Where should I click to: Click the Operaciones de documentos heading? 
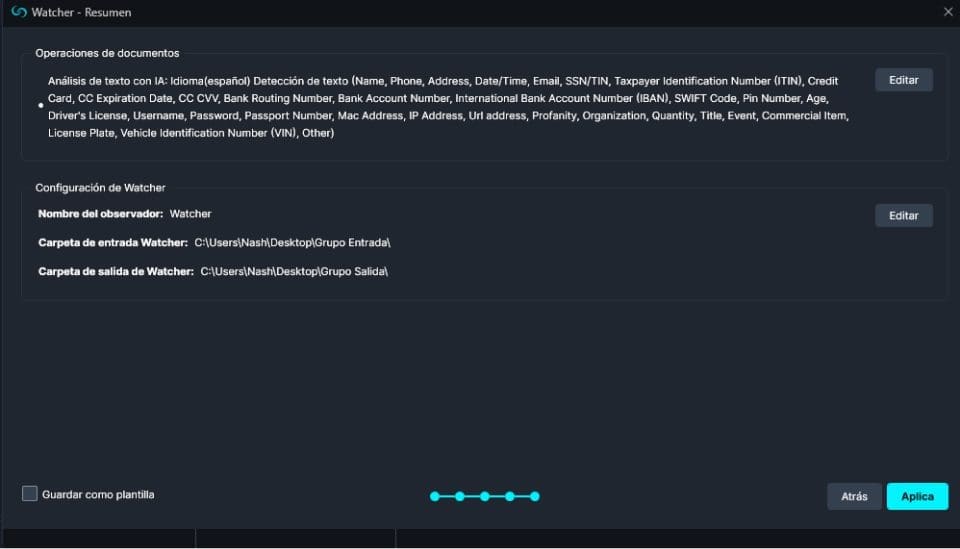pos(107,53)
